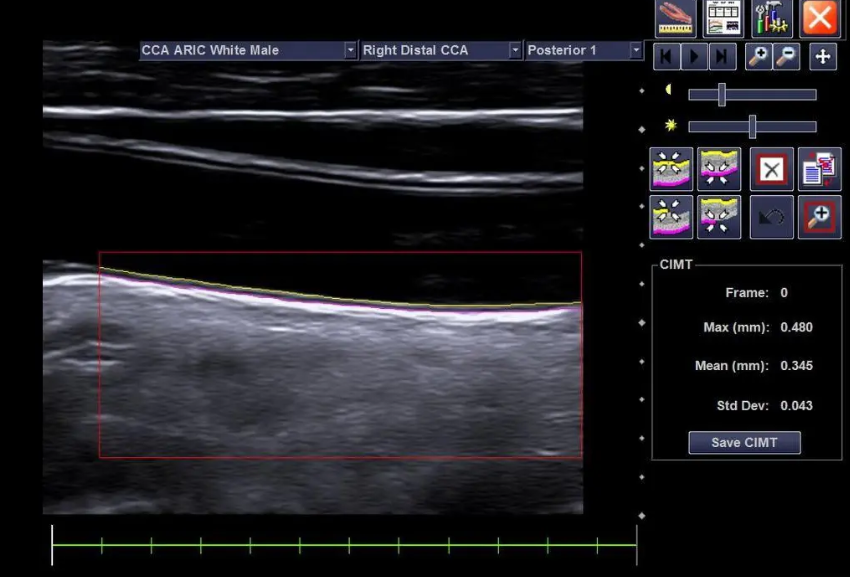This screenshot has height=577, width=850.
Task: Click the zoom in magnifier beside playback controls
Action: tap(758, 56)
